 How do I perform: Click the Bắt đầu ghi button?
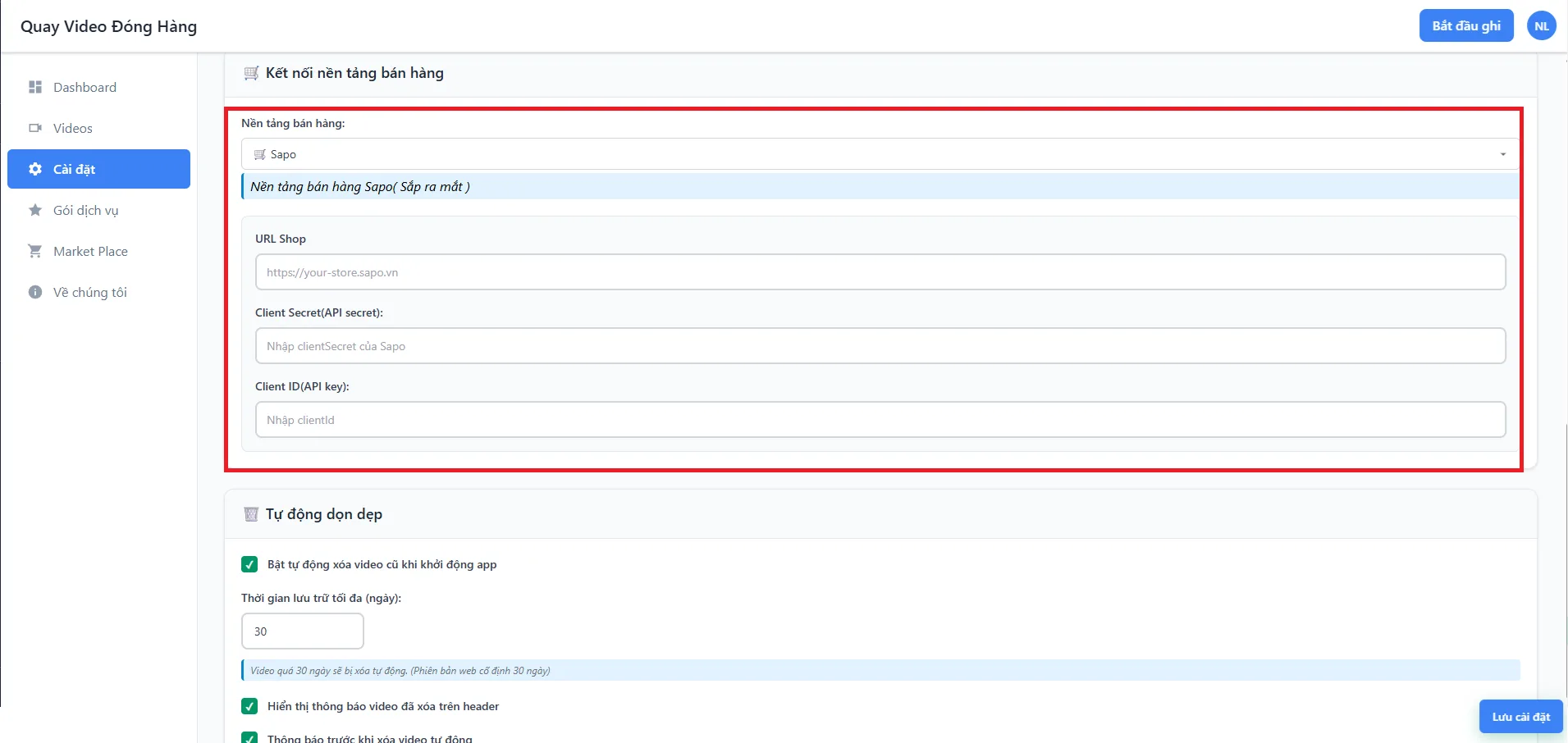tap(1466, 26)
